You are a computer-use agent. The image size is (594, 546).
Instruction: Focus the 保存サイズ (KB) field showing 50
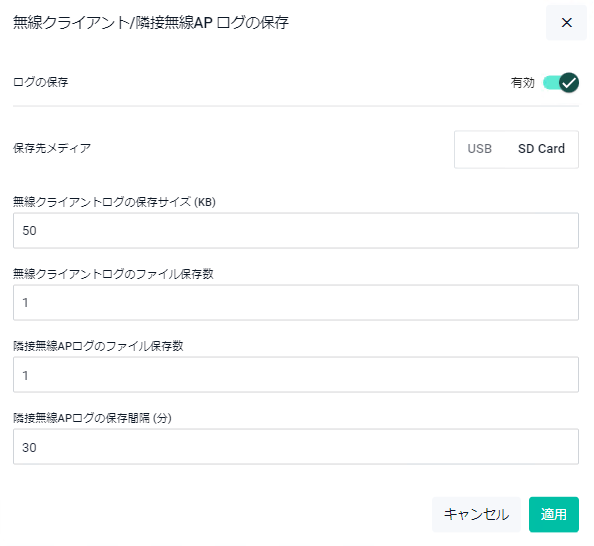(296, 230)
